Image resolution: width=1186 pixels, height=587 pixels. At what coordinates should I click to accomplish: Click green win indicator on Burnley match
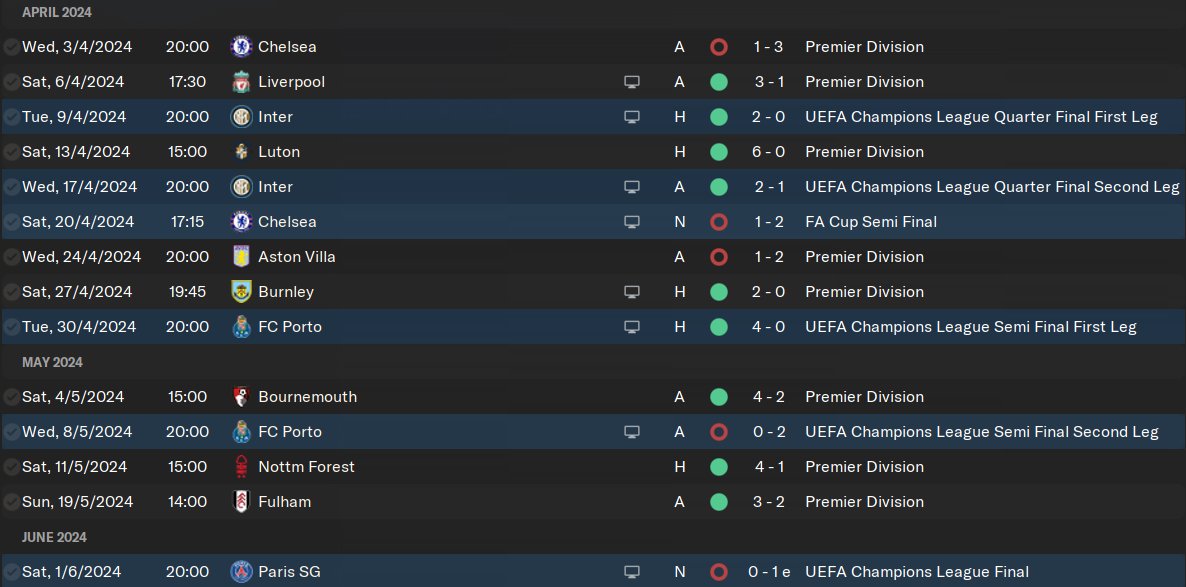[x=718, y=292]
